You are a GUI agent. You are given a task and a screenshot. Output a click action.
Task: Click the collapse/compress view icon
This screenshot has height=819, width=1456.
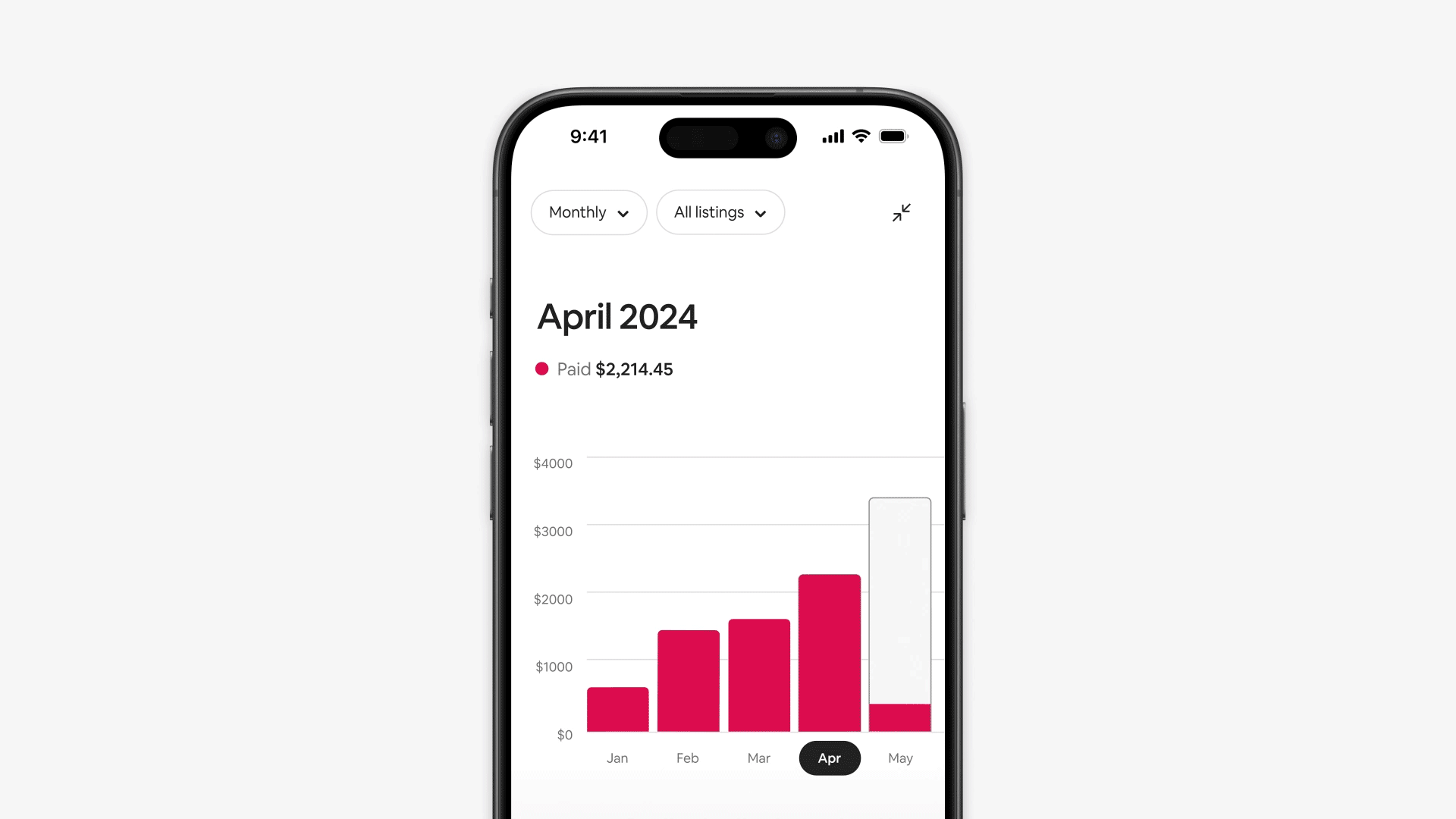pyautogui.click(x=902, y=212)
